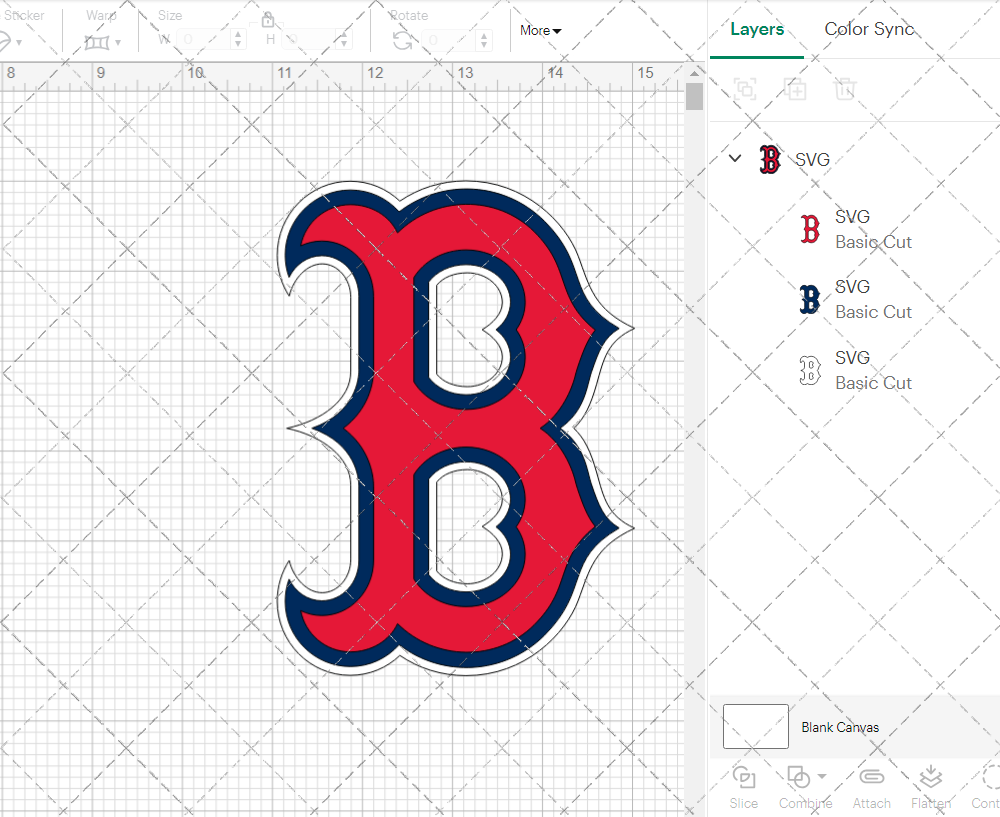Select the Layers tab
1000x817 pixels.
tap(757, 29)
